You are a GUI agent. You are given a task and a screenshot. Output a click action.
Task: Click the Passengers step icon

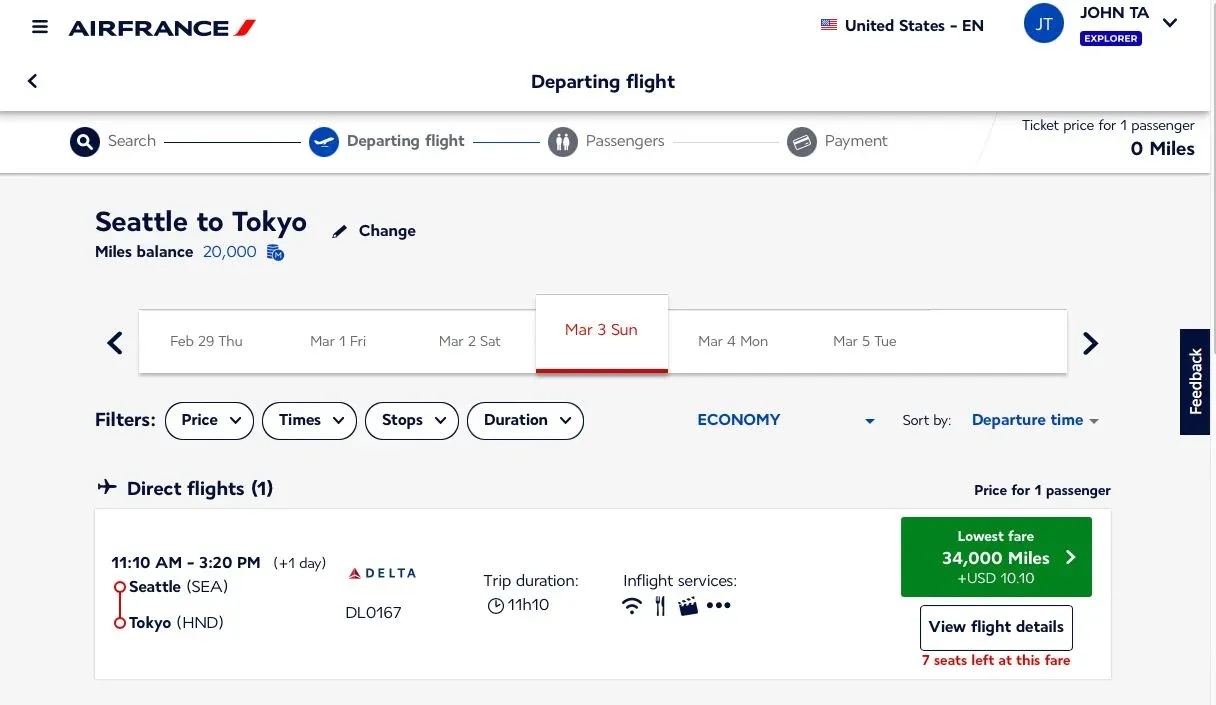(x=563, y=141)
